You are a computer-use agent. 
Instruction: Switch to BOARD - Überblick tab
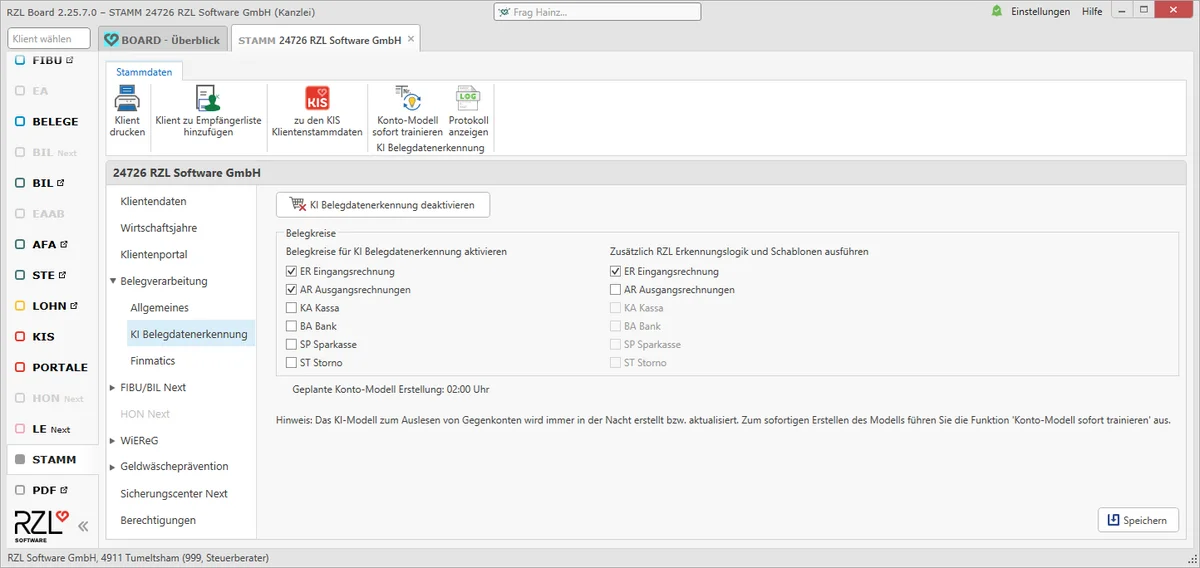[162, 40]
